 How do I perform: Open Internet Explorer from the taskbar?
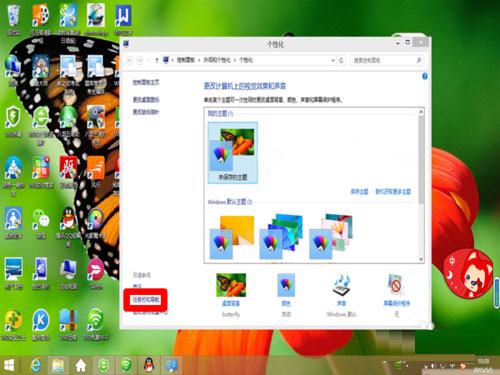point(35,366)
